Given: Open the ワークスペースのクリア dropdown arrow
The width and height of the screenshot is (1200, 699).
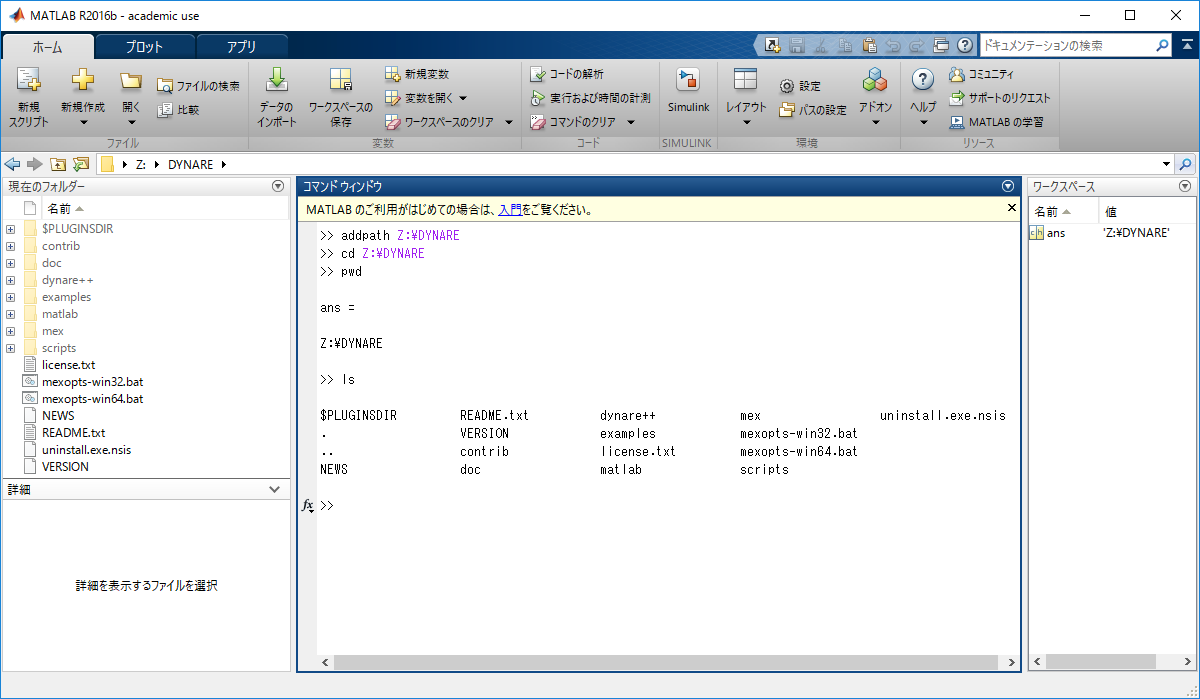Looking at the screenshot, I should (x=508, y=122).
